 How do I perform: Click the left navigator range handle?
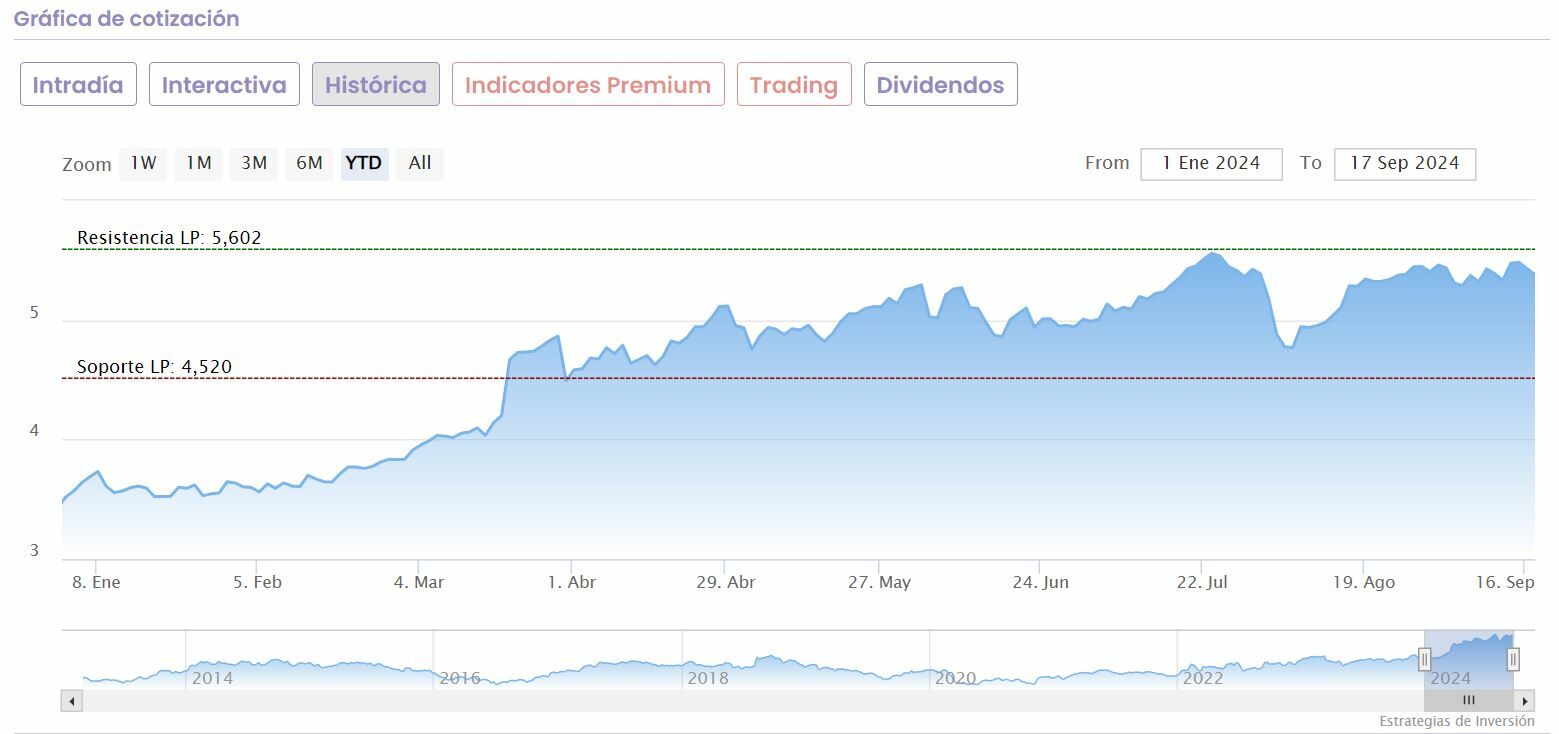tap(1425, 659)
